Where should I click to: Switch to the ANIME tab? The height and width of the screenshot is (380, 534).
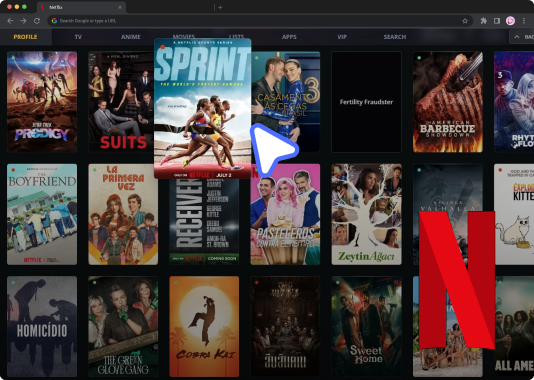click(x=131, y=37)
